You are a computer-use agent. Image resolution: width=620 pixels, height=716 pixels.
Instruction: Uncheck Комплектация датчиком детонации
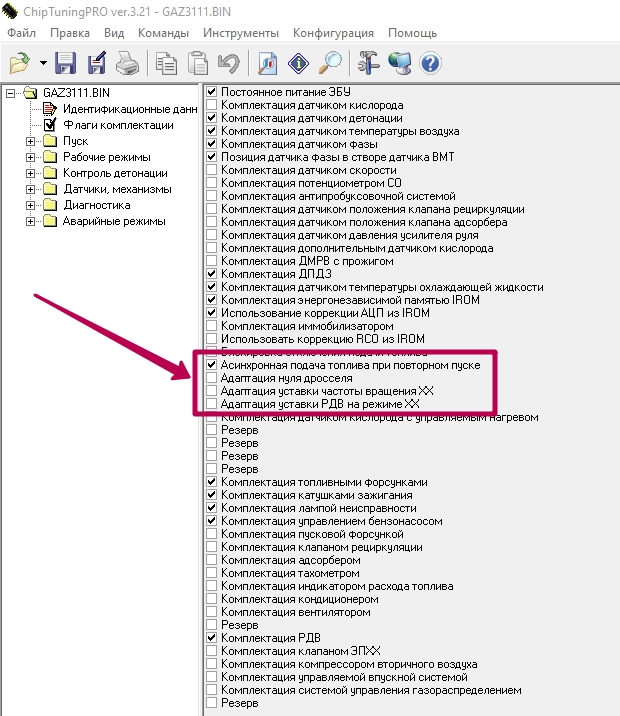tap(211, 117)
